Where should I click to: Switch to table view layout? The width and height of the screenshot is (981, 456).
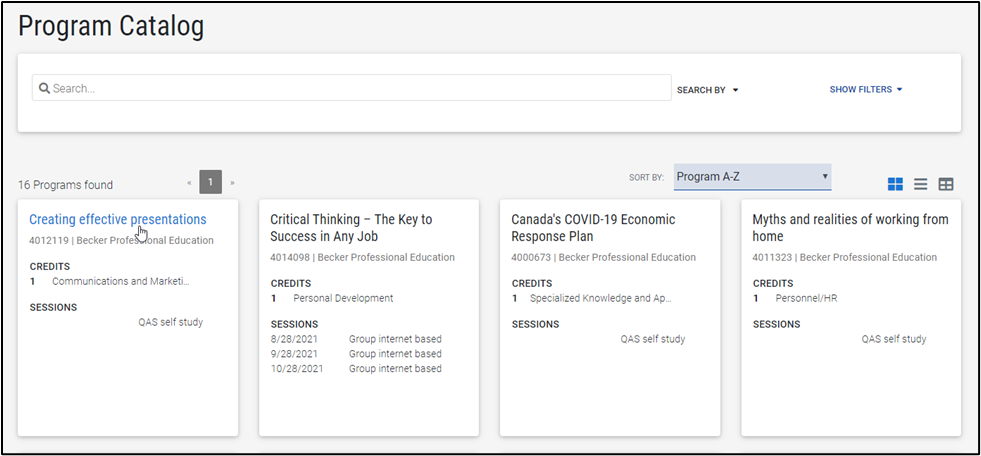[x=946, y=184]
